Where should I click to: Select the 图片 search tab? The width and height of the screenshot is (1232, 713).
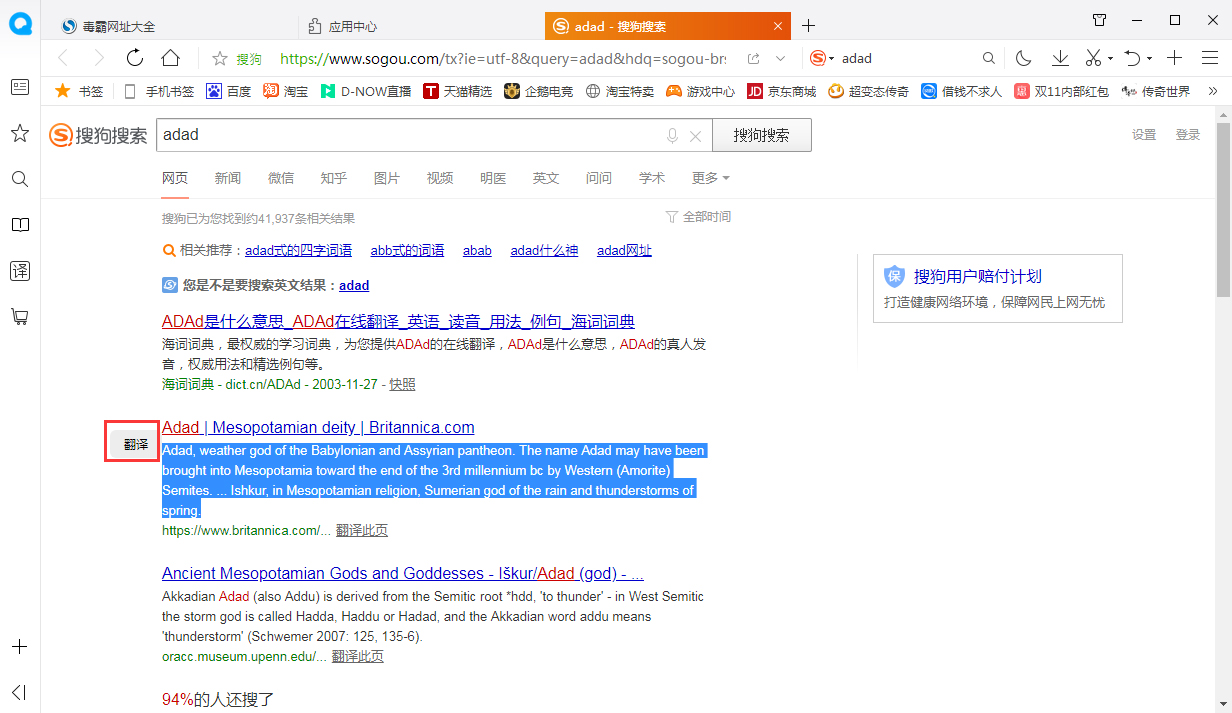(387, 178)
